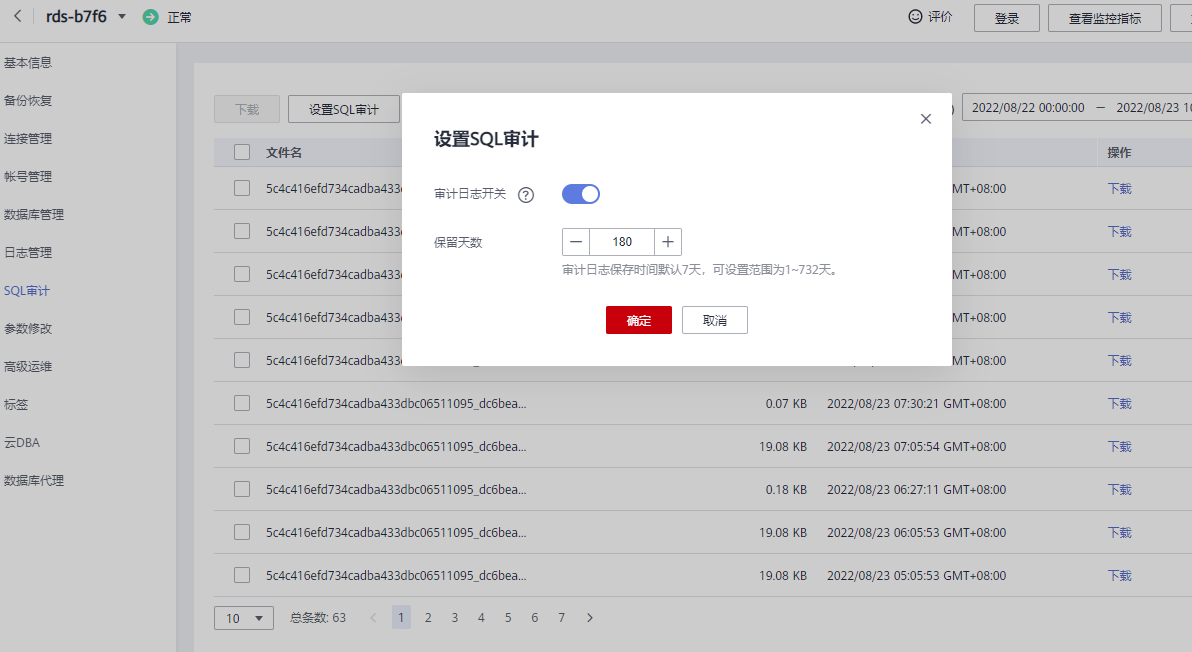Download the file from 05:05:53 row

point(1119,576)
